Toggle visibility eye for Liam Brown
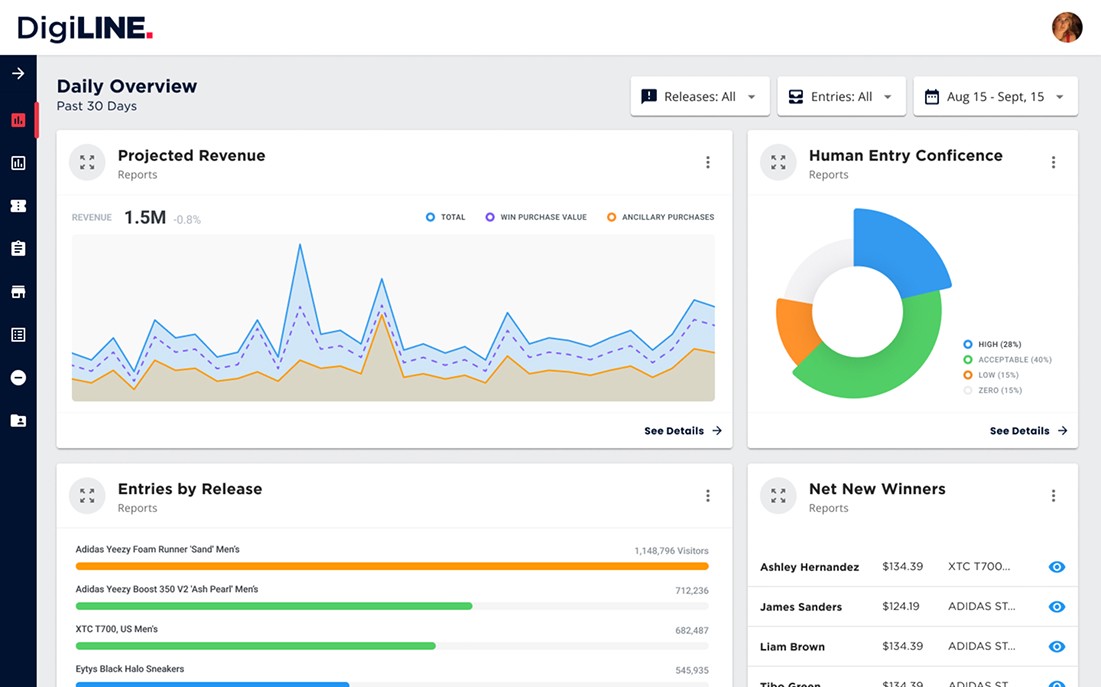 (x=1057, y=647)
